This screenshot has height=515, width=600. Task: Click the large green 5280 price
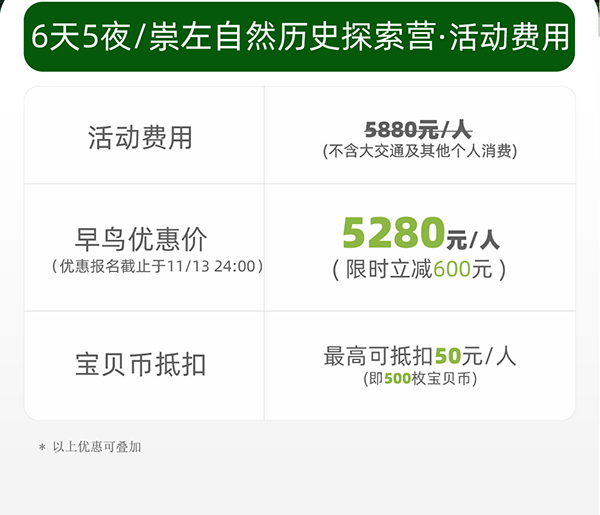(392, 233)
